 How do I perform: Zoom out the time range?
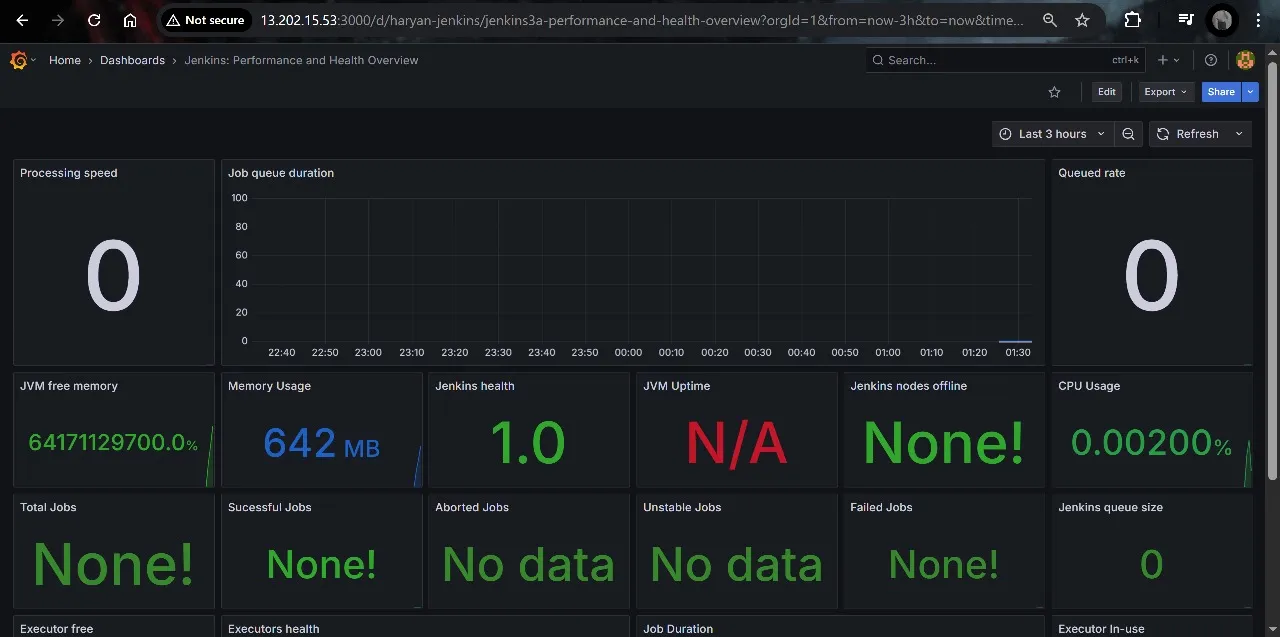click(x=1129, y=134)
